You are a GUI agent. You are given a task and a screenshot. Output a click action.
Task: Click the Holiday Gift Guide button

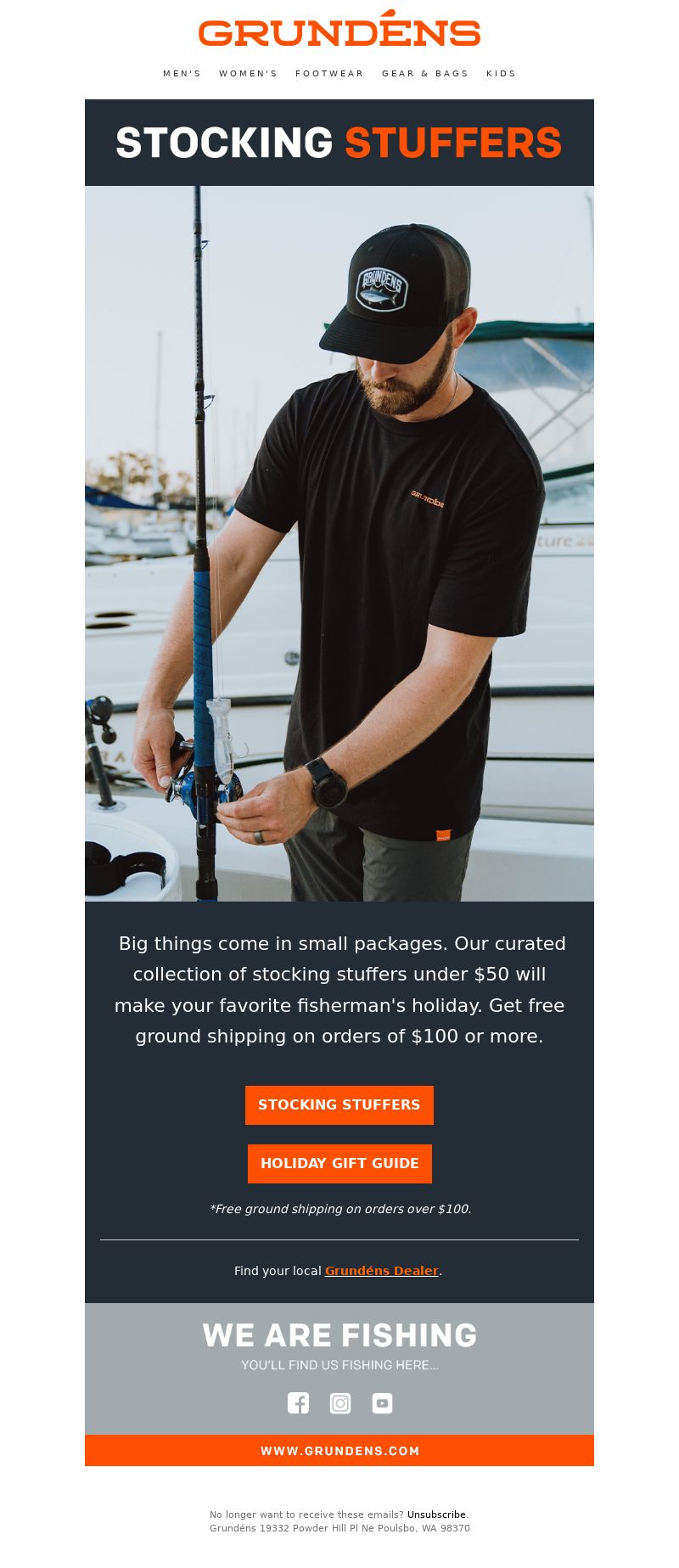tap(339, 1164)
